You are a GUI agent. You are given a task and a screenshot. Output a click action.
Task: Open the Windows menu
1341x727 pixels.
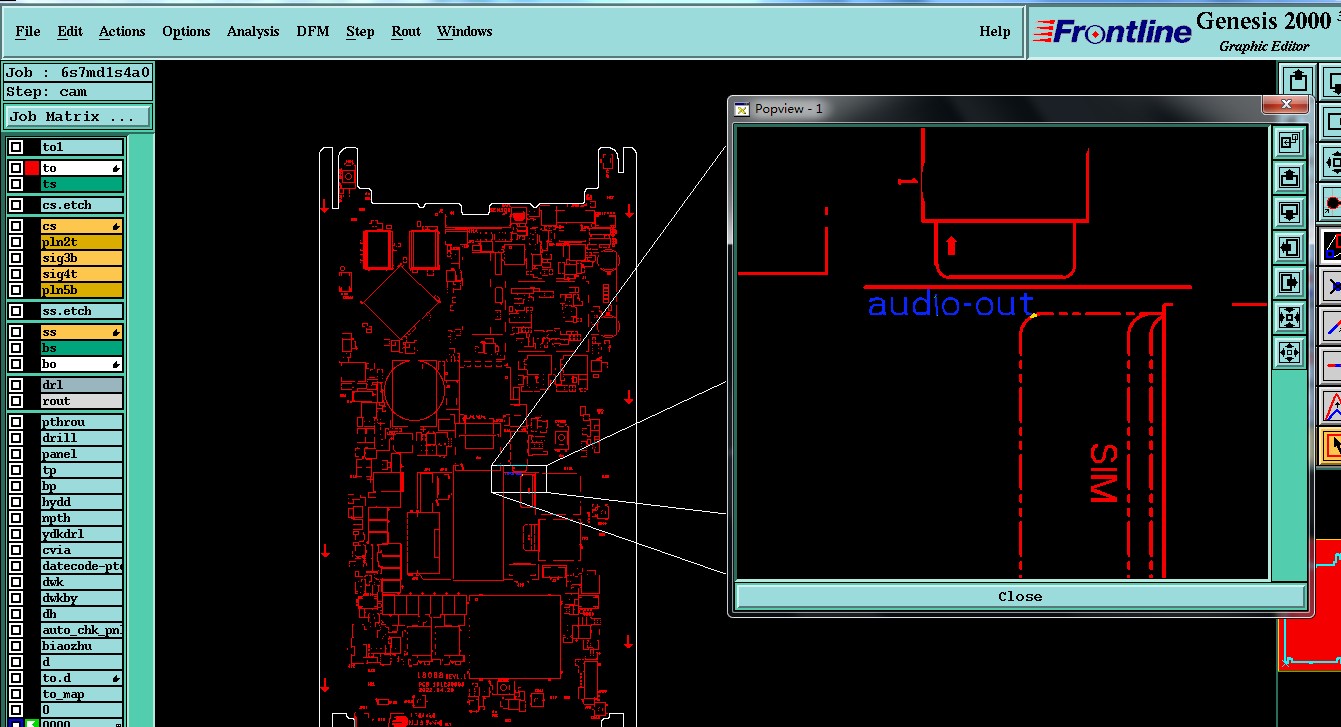tap(464, 31)
